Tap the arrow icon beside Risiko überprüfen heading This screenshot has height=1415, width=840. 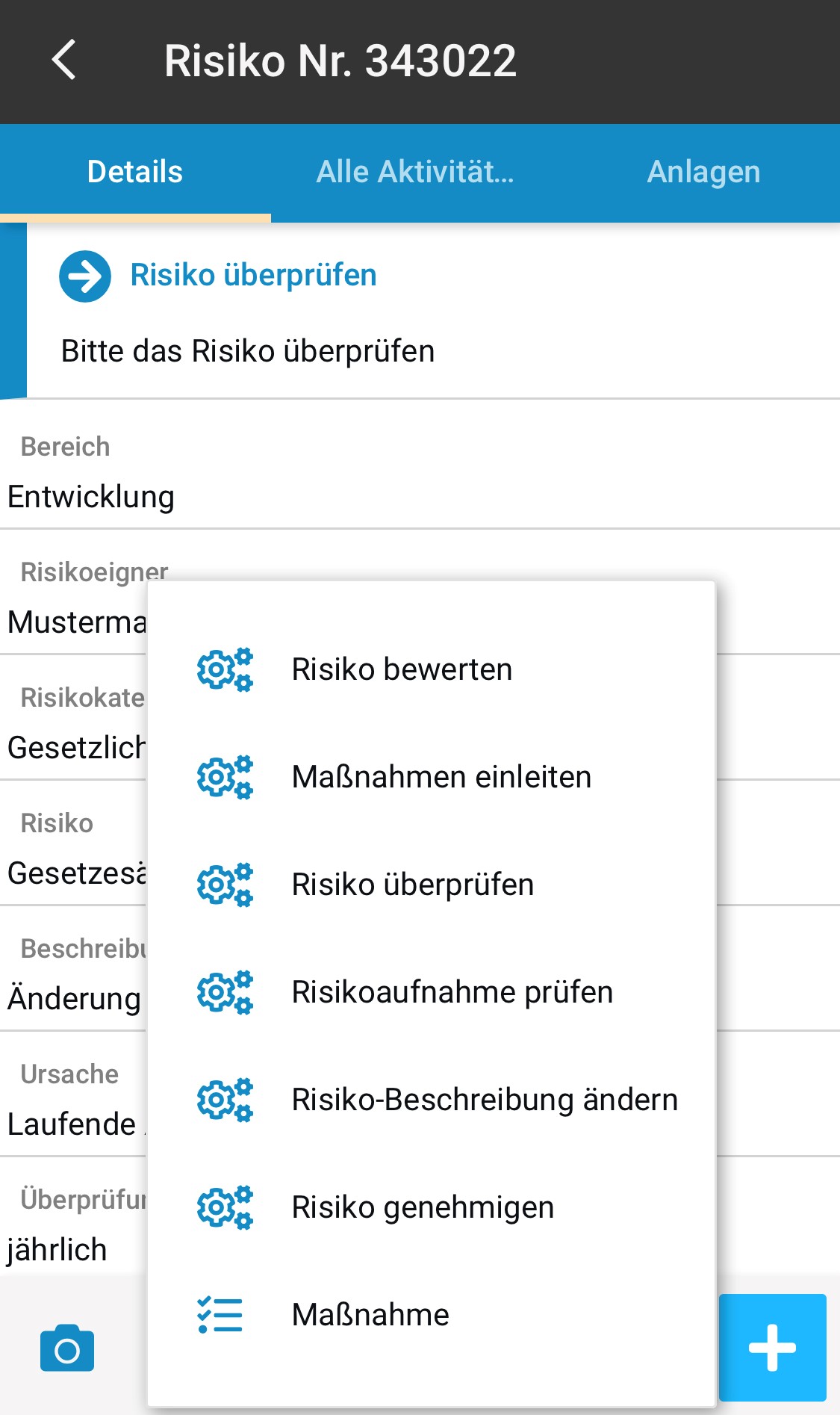pyautogui.click(x=85, y=276)
